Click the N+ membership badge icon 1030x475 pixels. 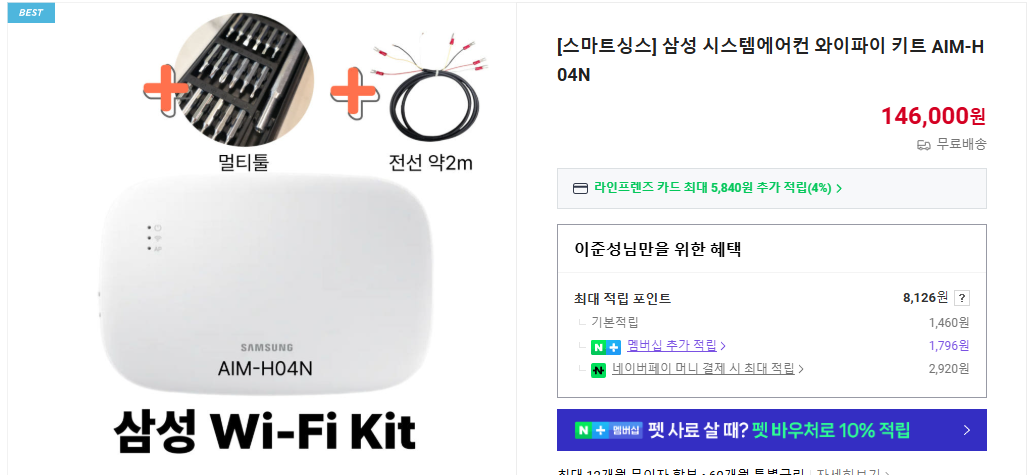tap(606, 346)
